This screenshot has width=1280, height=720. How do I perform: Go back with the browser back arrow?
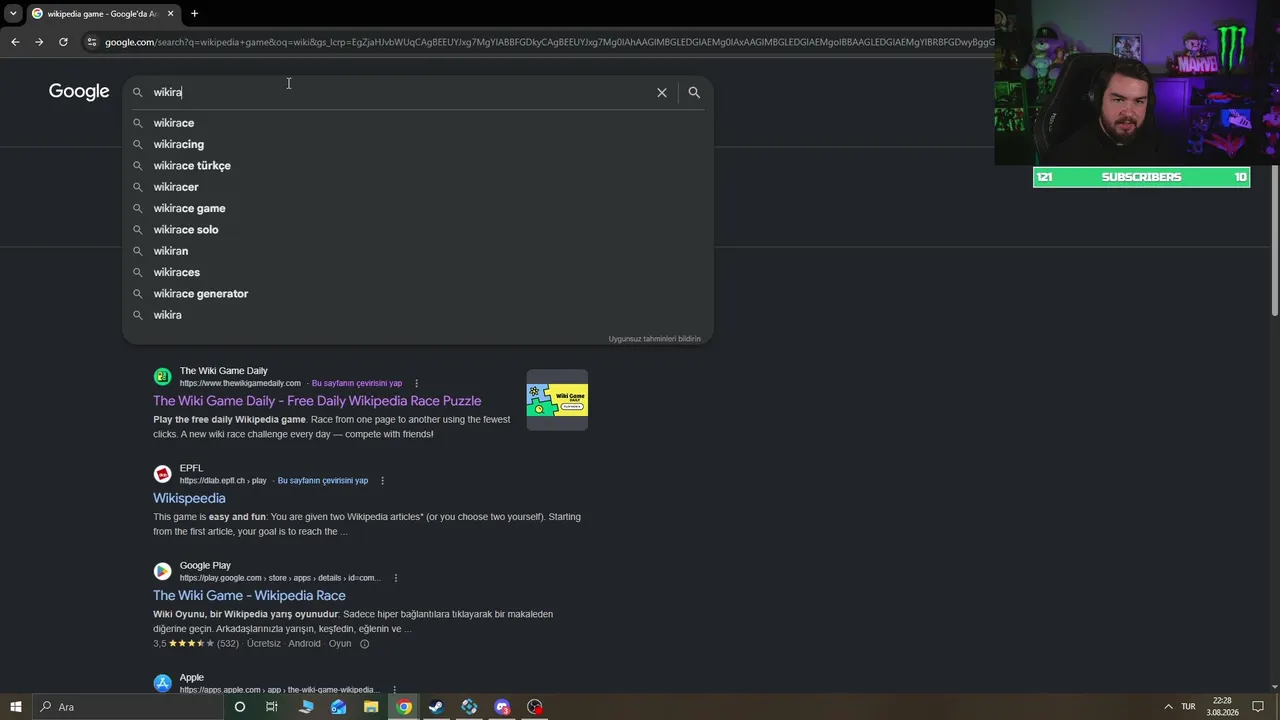click(x=15, y=42)
